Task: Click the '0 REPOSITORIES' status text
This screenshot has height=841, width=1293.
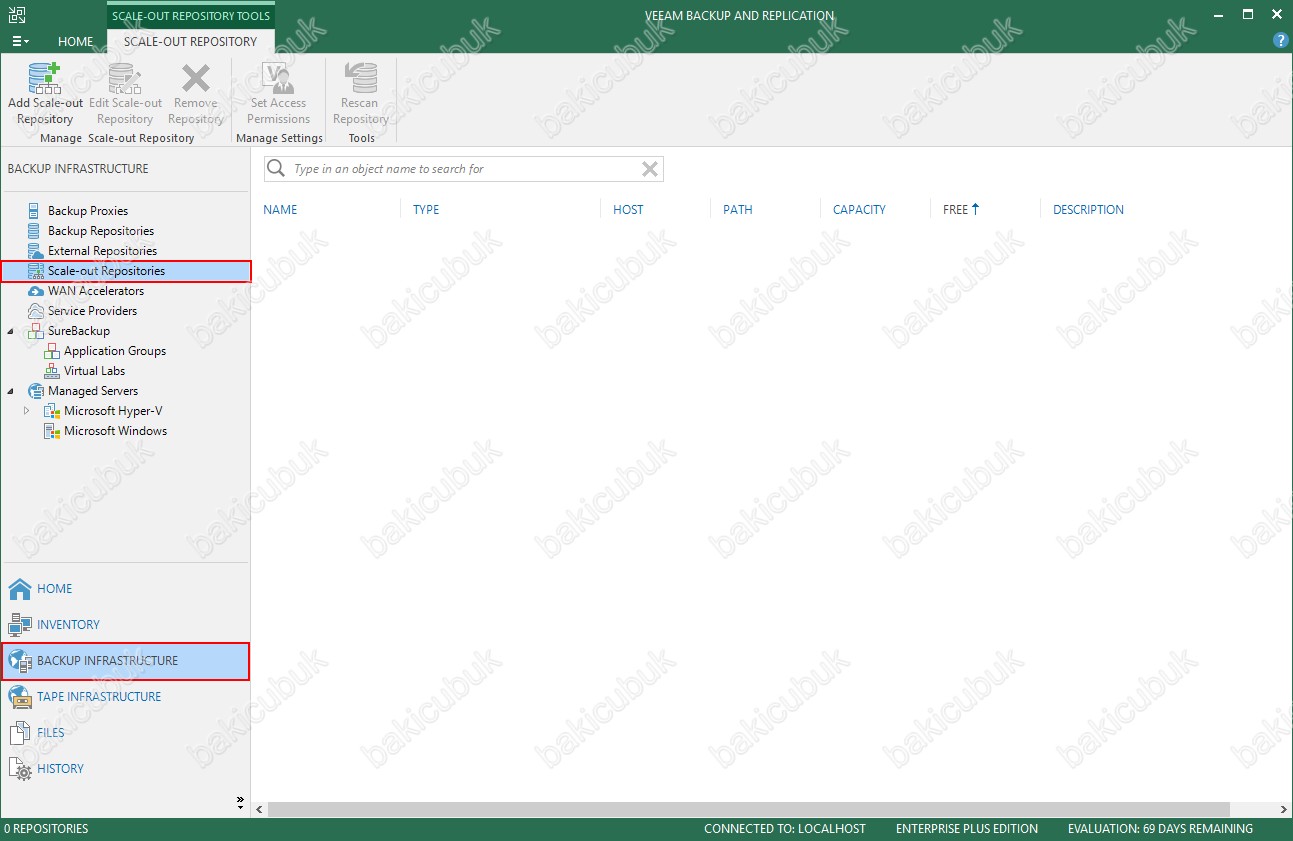Action: coord(46,829)
